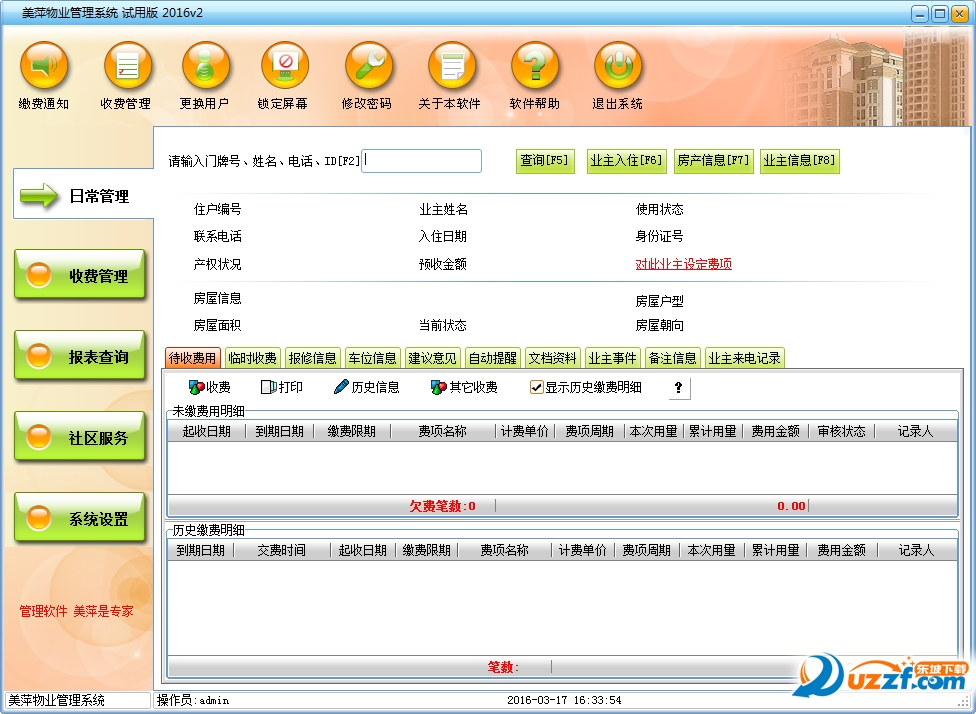Click 审核状态 column header

pyautogui.click(x=842, y=431)
